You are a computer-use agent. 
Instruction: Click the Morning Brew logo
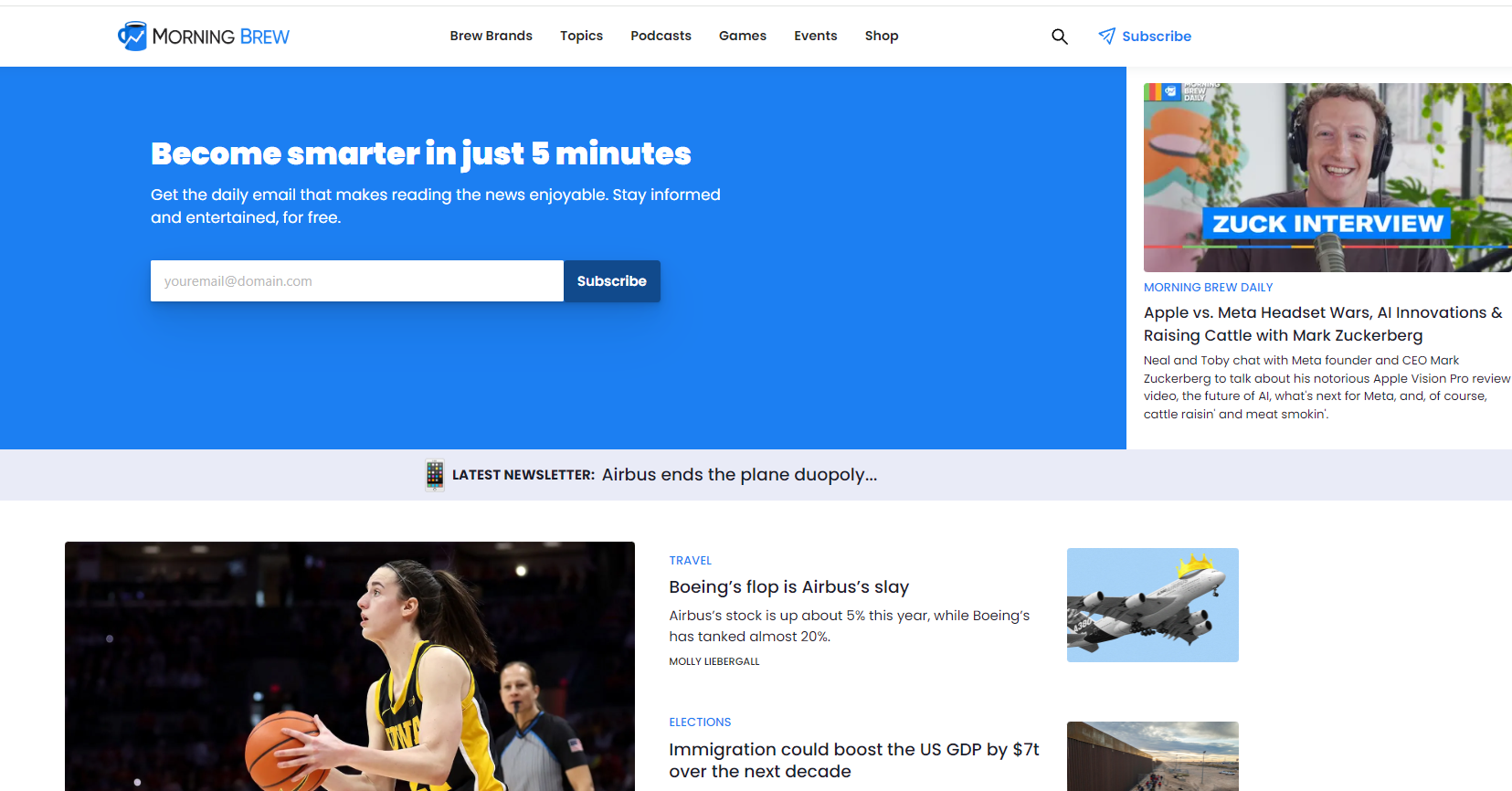203,37
